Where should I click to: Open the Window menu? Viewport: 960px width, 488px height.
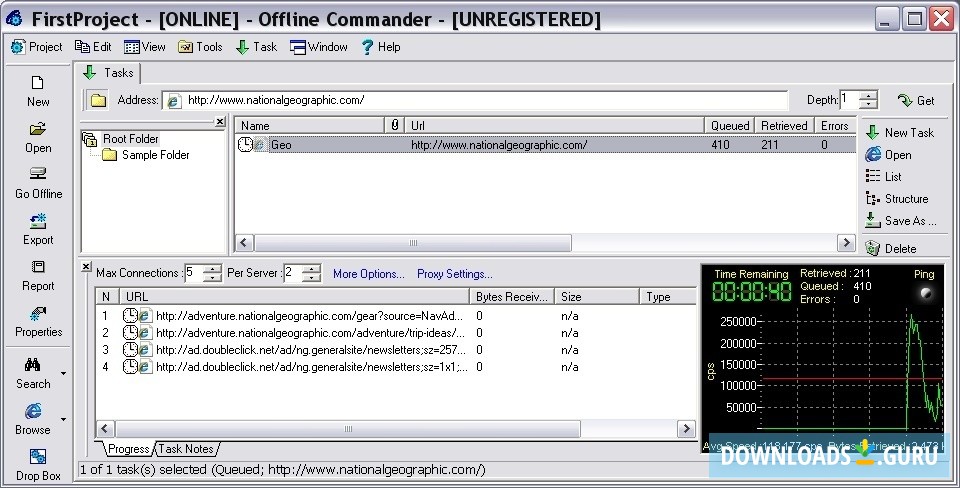319,47
